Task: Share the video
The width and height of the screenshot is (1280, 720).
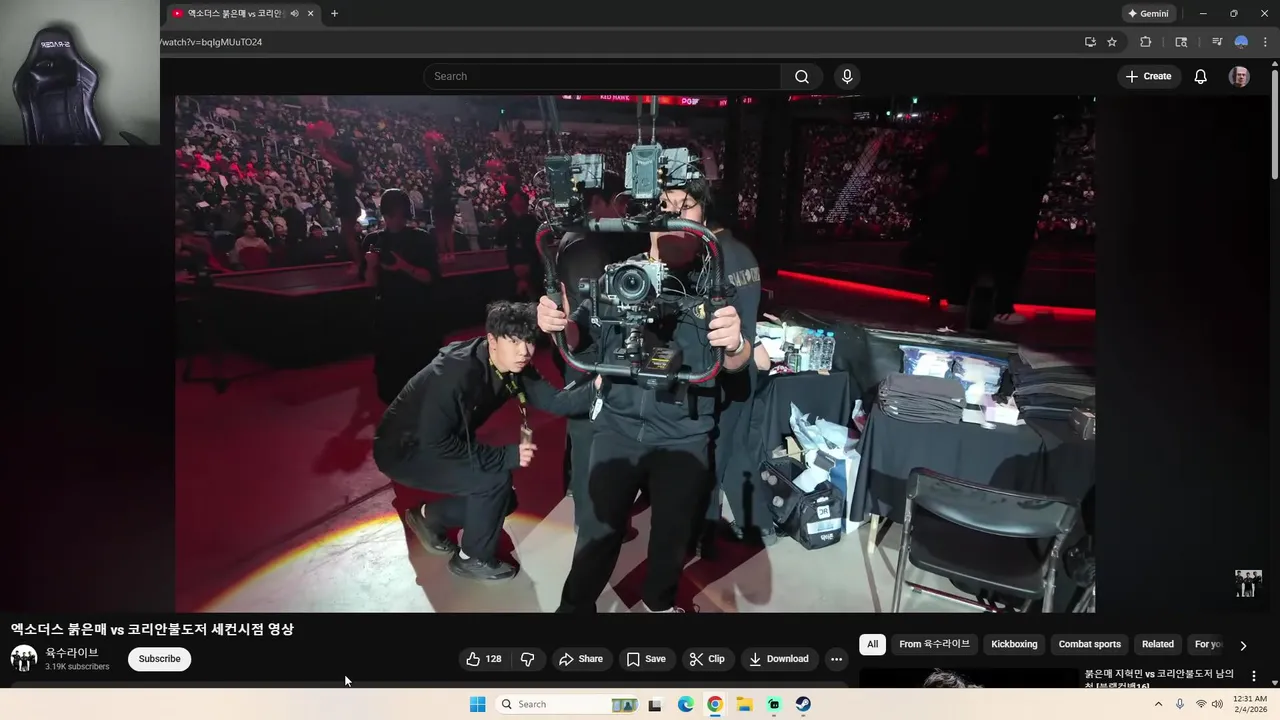Action: point(581,659)
